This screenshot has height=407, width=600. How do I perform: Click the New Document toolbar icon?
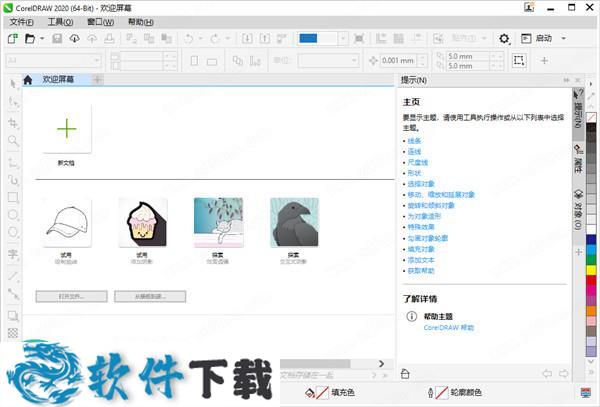[13, 39]
